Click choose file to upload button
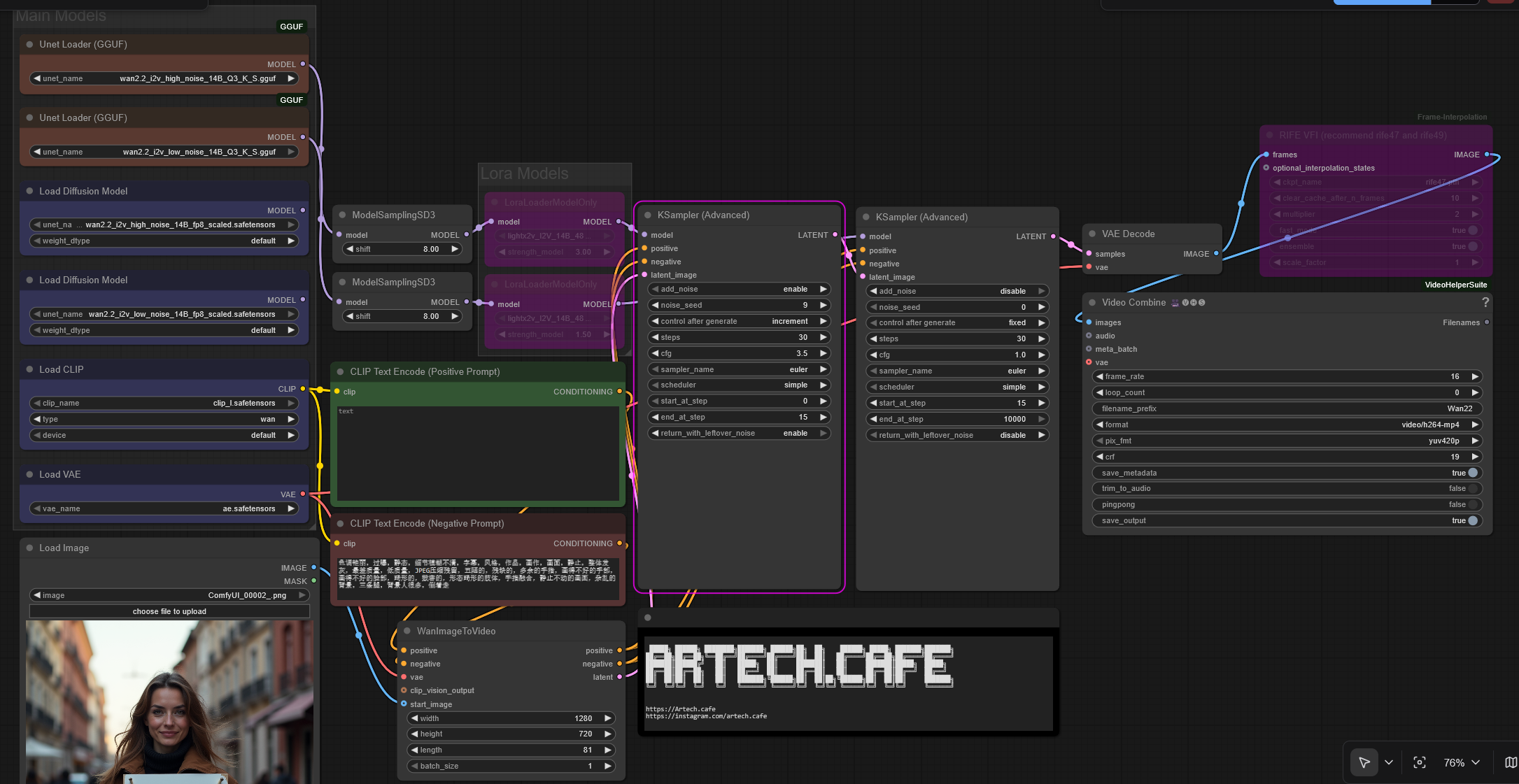 (169, 611)
